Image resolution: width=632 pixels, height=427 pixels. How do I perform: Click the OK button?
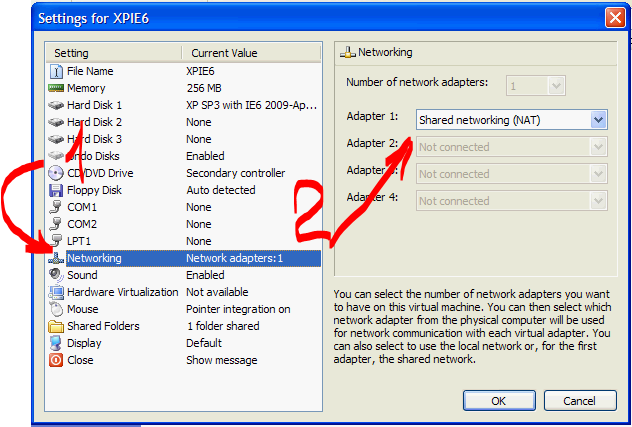pyautogui.click(x=499, y=401)
